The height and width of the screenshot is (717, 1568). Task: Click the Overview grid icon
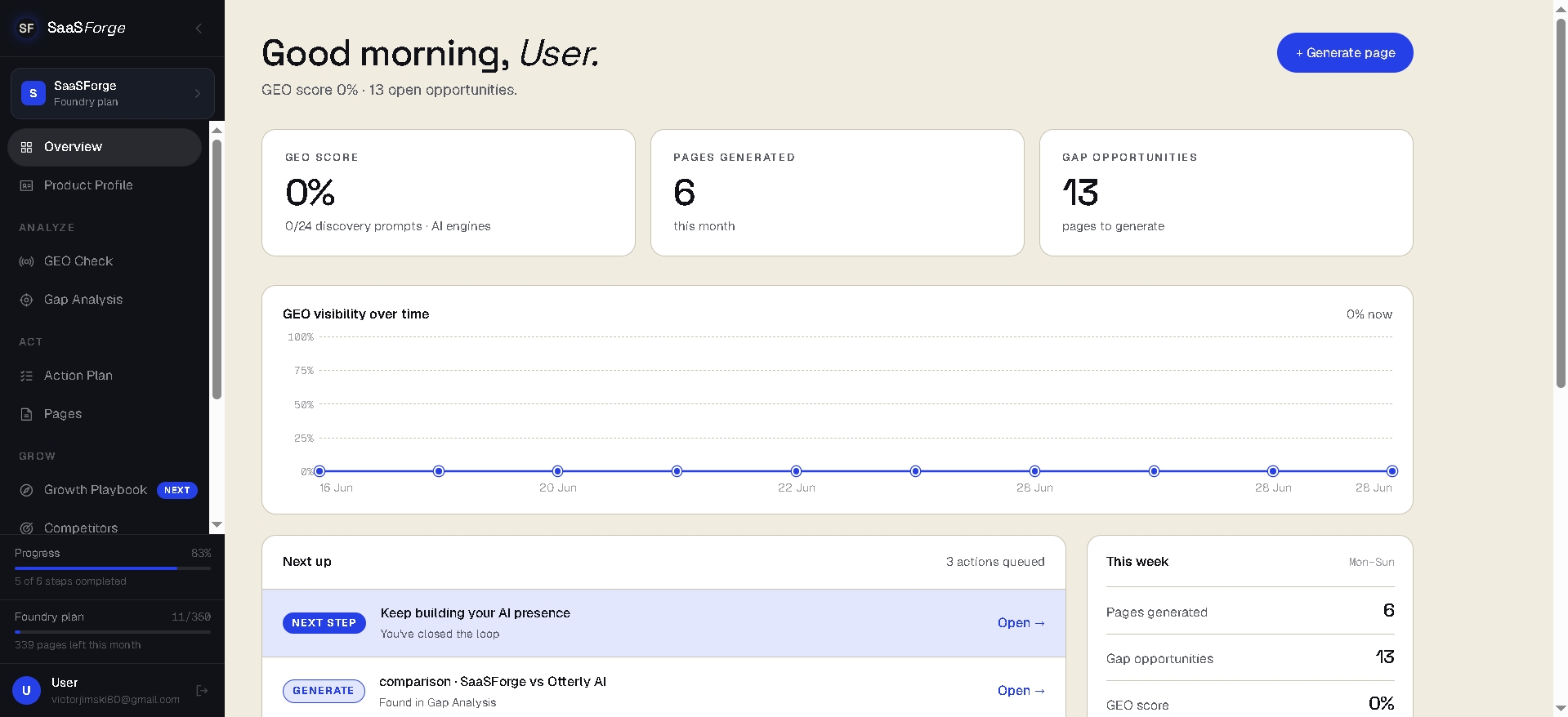point(26,147)
